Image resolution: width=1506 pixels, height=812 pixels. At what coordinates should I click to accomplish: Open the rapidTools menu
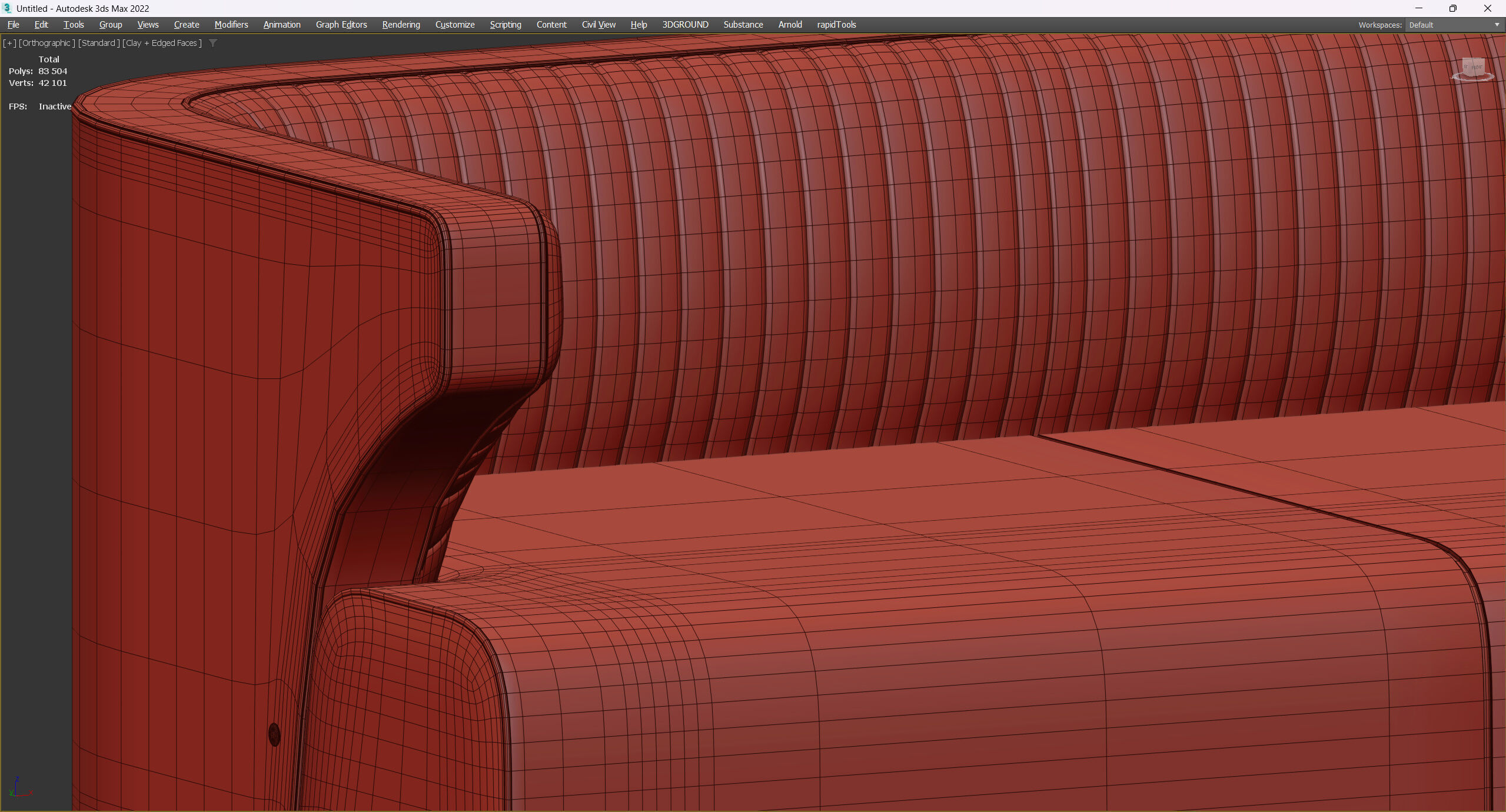click(x=836, y=25)
